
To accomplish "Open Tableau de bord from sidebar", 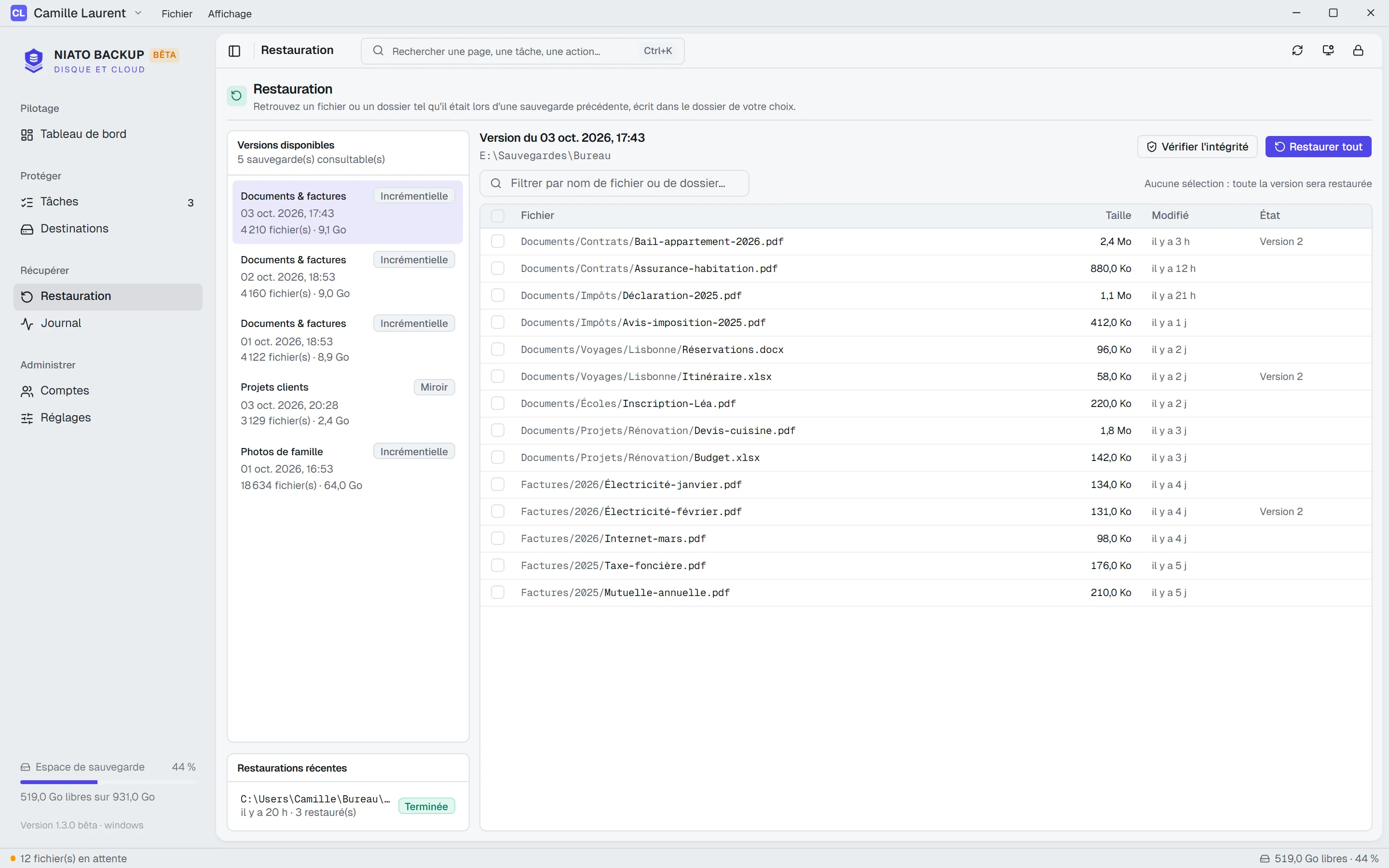I will tap(108, 135).
